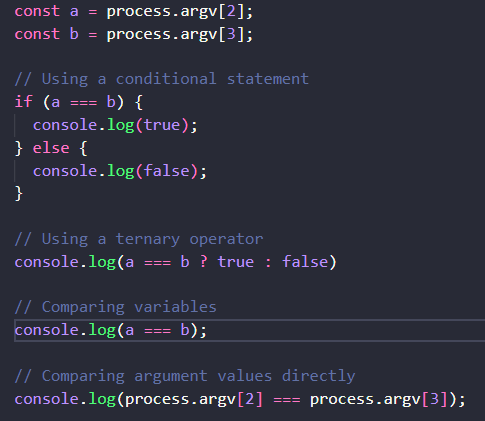
Task: Click the '} else {' line
Action: click(51, 148)
